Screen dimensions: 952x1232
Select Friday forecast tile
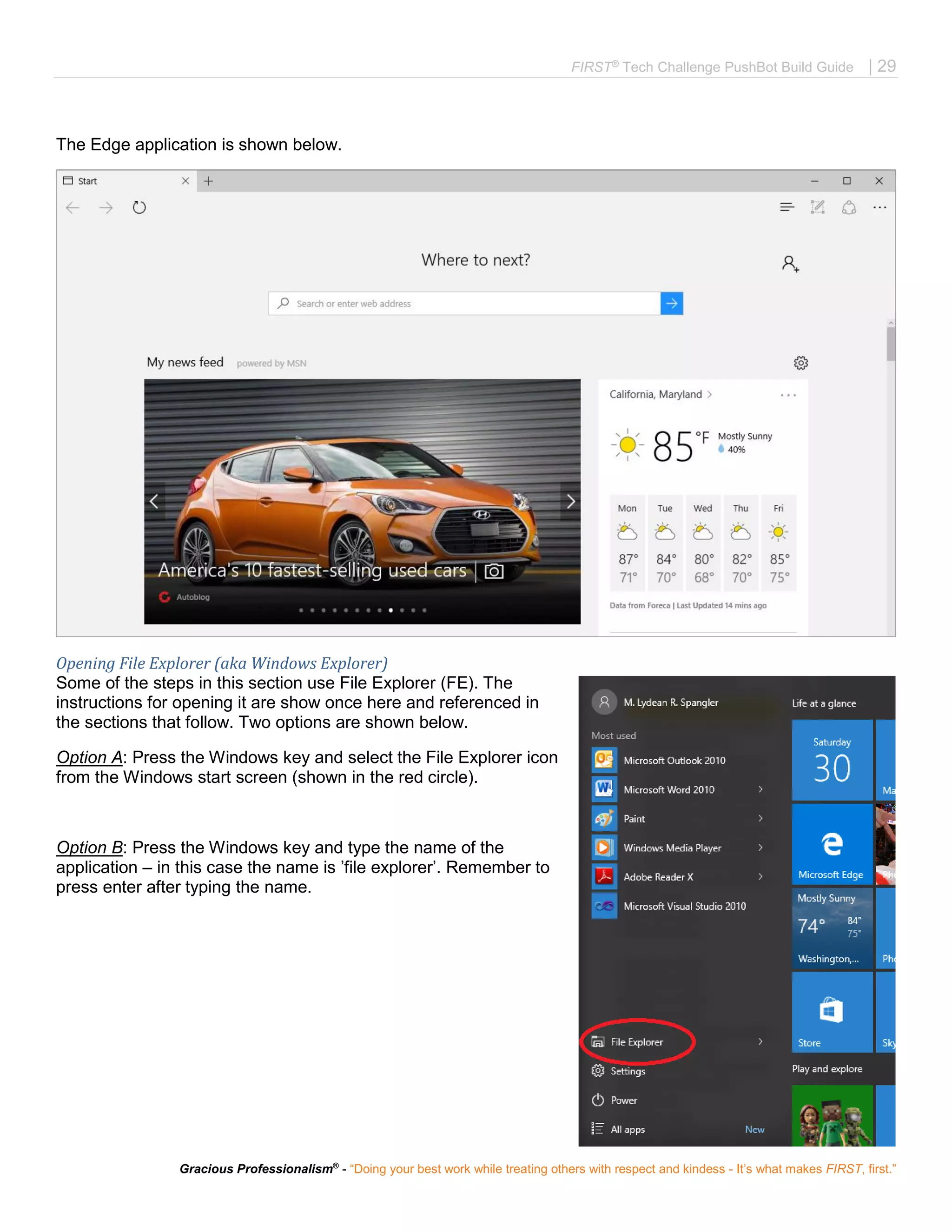778,543
